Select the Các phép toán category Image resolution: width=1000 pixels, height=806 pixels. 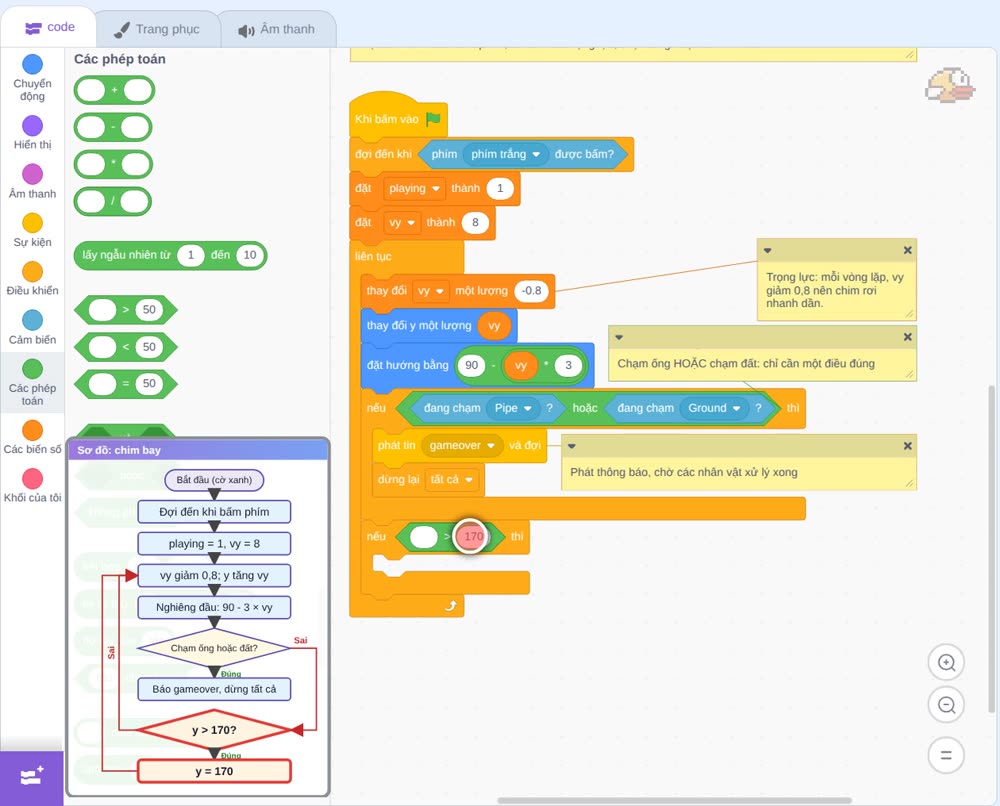(32, 383)
